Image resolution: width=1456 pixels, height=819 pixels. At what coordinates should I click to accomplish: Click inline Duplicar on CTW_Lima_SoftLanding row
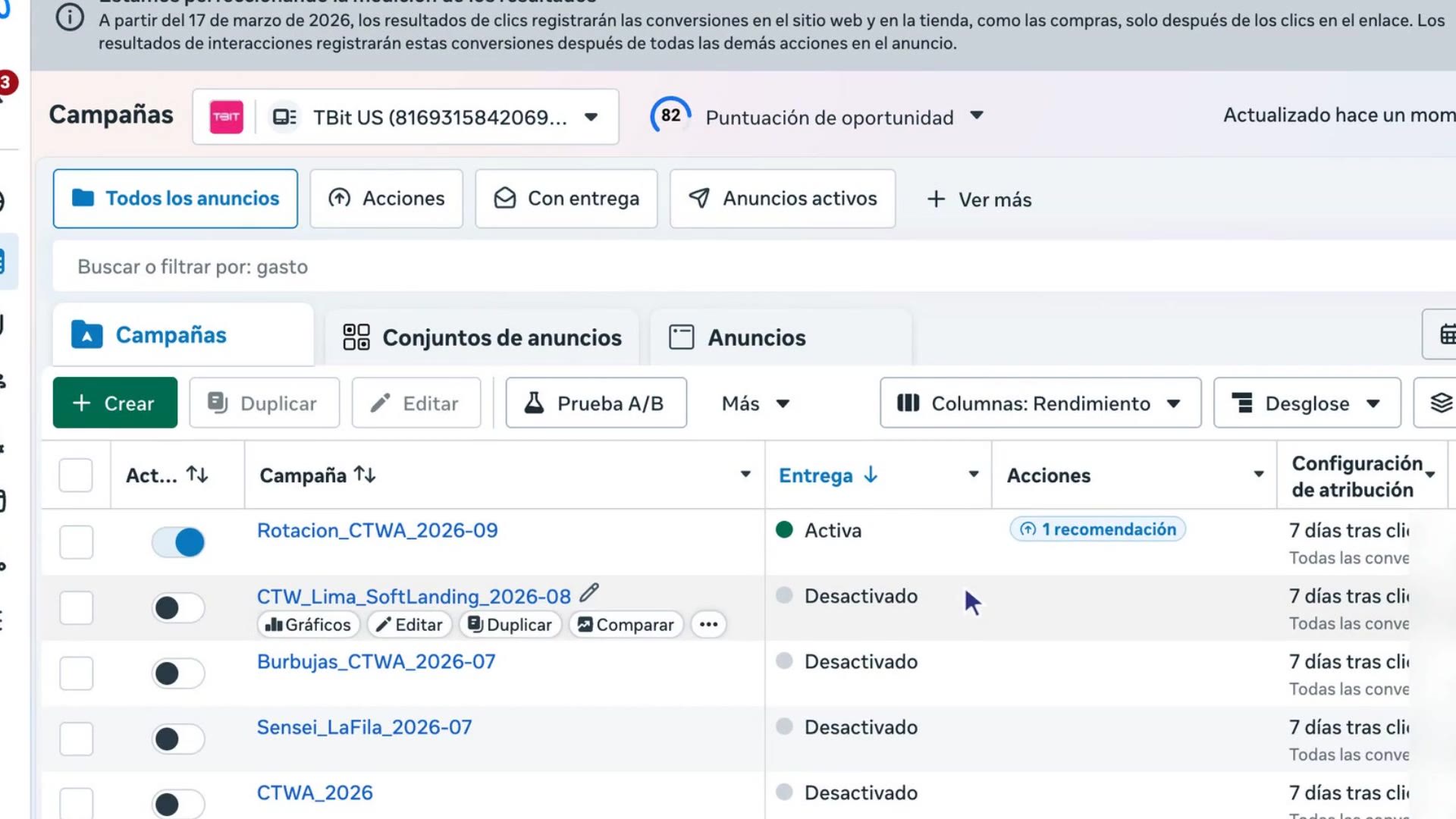coord(510,625)
